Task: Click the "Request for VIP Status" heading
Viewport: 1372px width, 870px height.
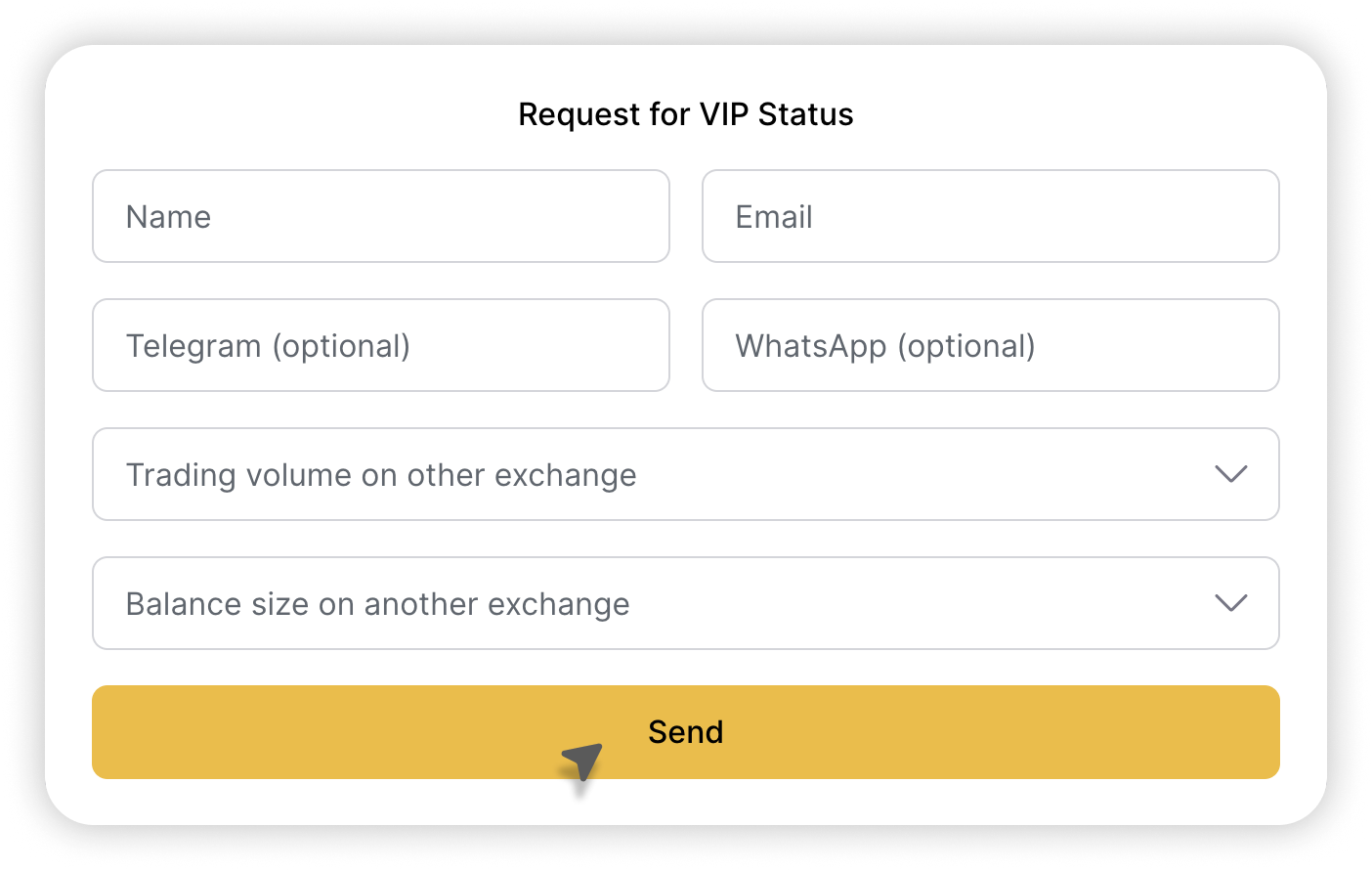Action: coord(685,114)
